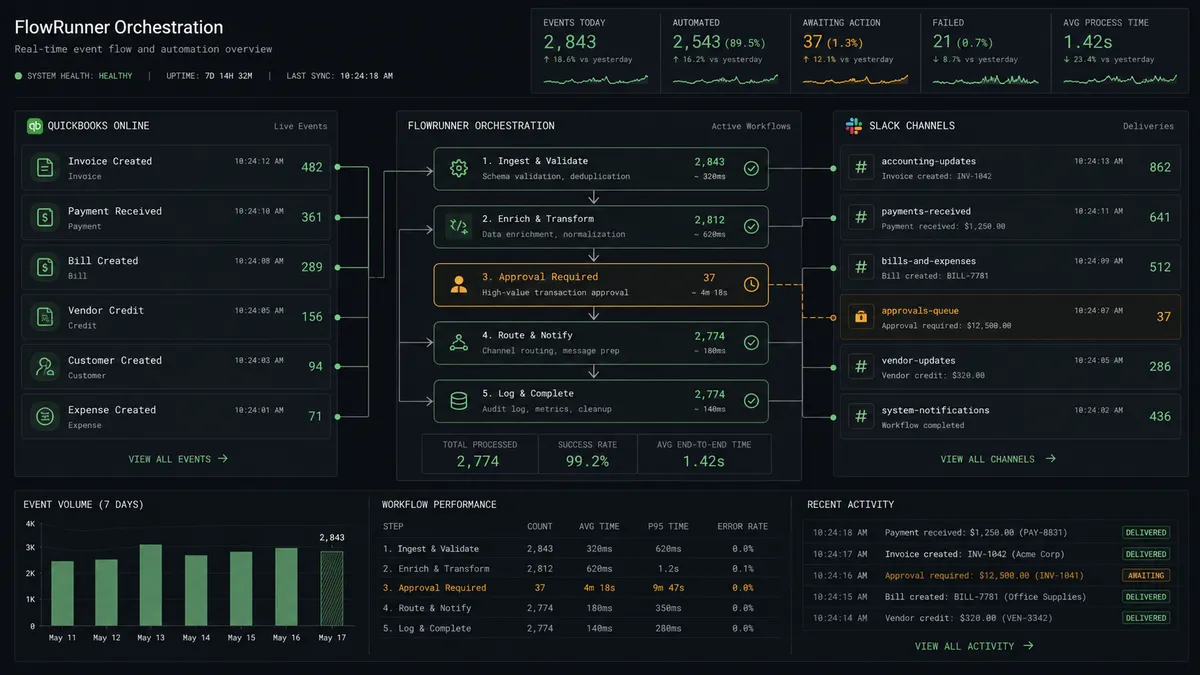1200x675 pixels.
Task: Open the View All Events link
Action: coord(178,459)
